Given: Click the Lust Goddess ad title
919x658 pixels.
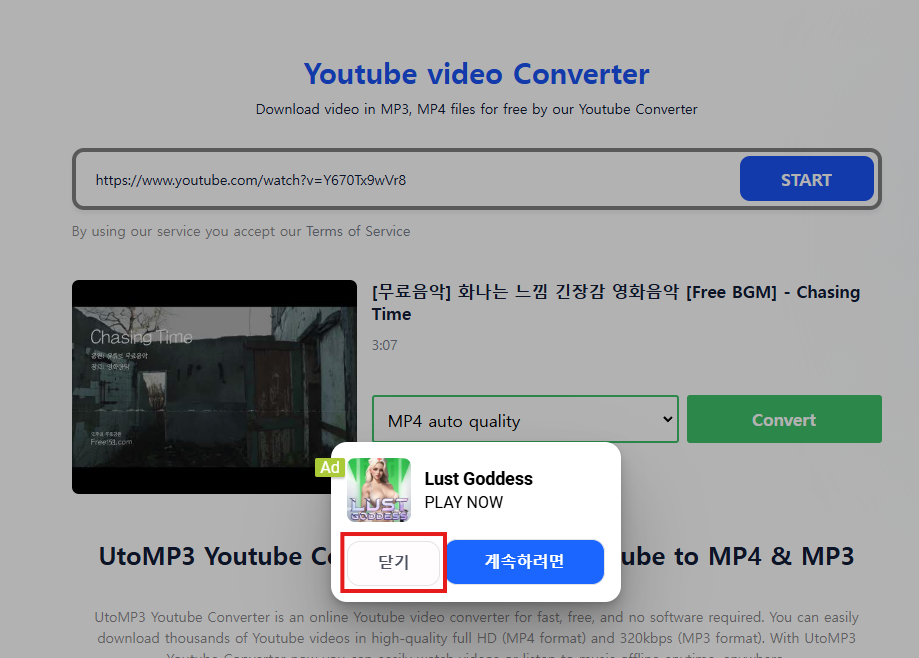Looking at the screenshot, I should (479, 479).
